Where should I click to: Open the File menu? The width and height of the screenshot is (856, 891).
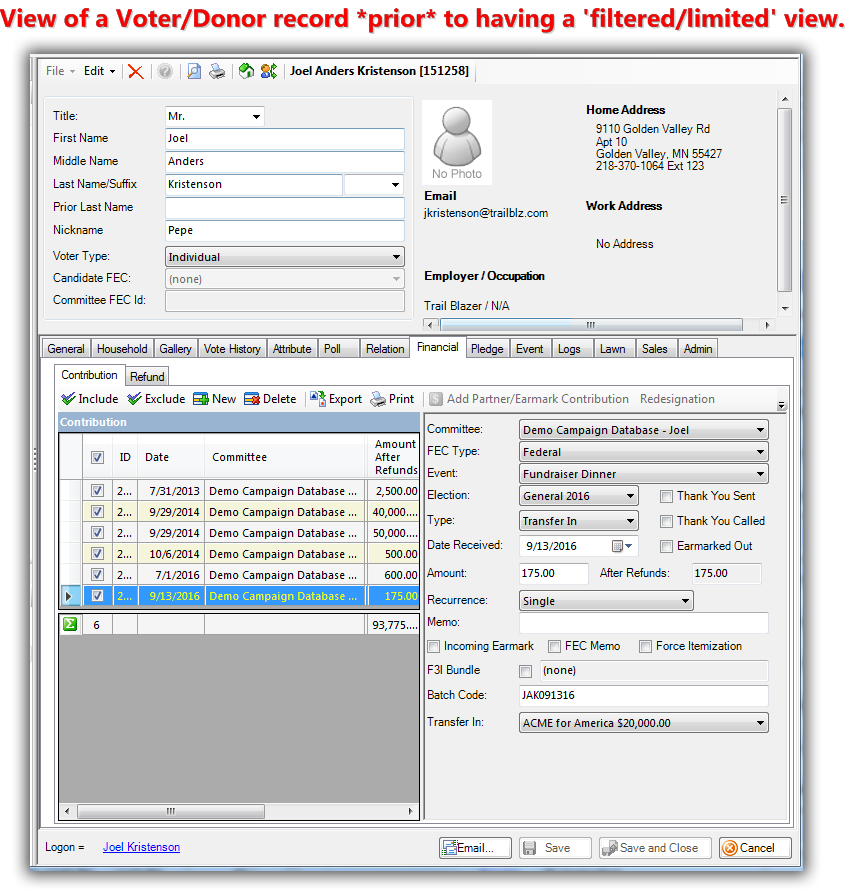click(x=60, y=71)
